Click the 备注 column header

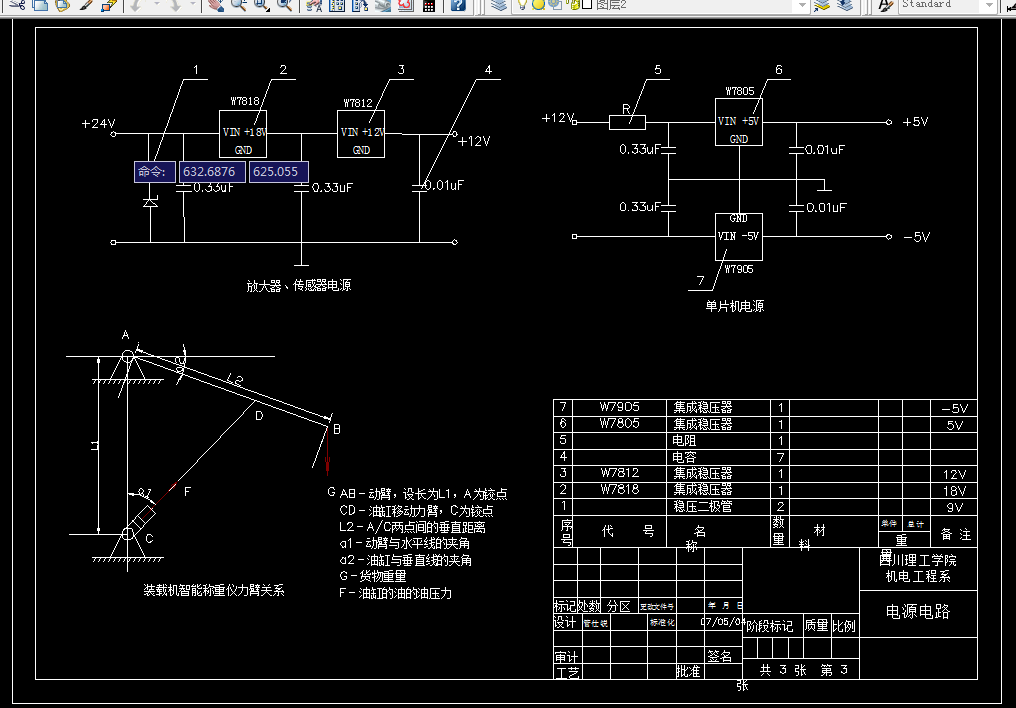pos(955,534)
